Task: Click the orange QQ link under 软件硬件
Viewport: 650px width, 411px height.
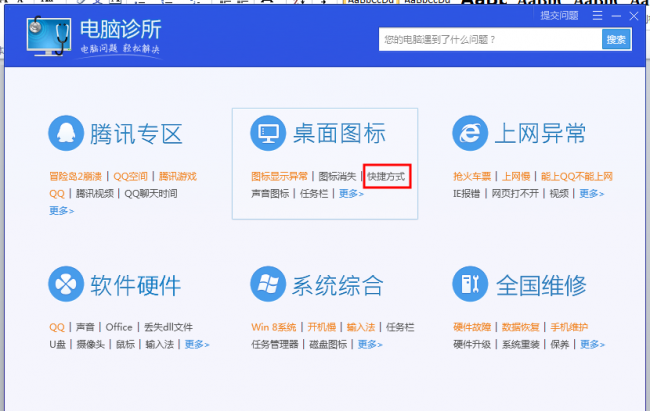Action: pos(57,327)
